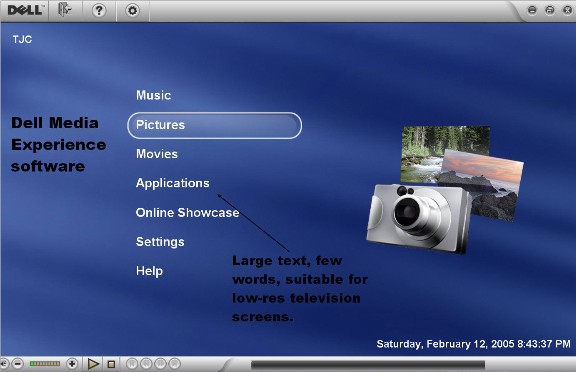Image resolution: width=576 pixels, height=372 pixels.
Task: Close the Dell Media Experience window
Action: 568,10
